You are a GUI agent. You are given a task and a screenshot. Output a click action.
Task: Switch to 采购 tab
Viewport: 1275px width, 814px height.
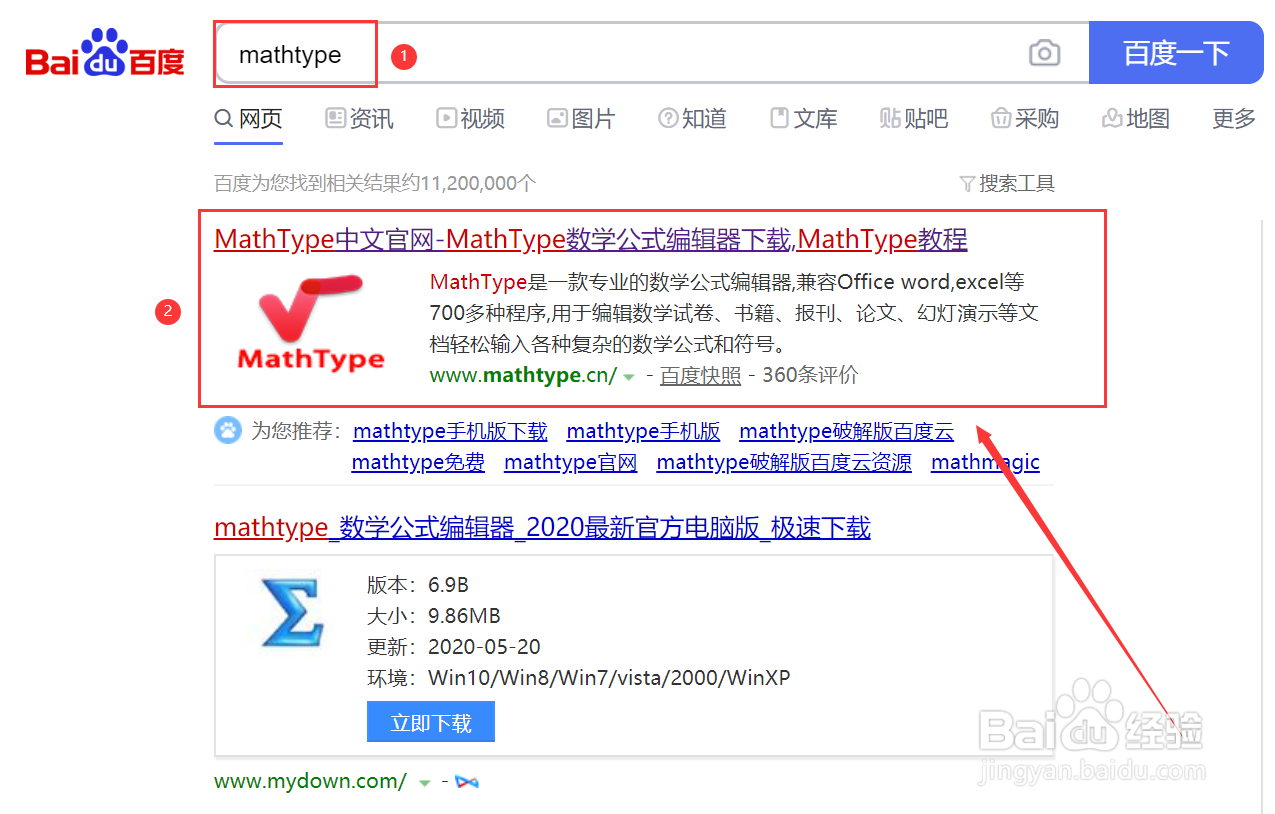[1025, 119]
